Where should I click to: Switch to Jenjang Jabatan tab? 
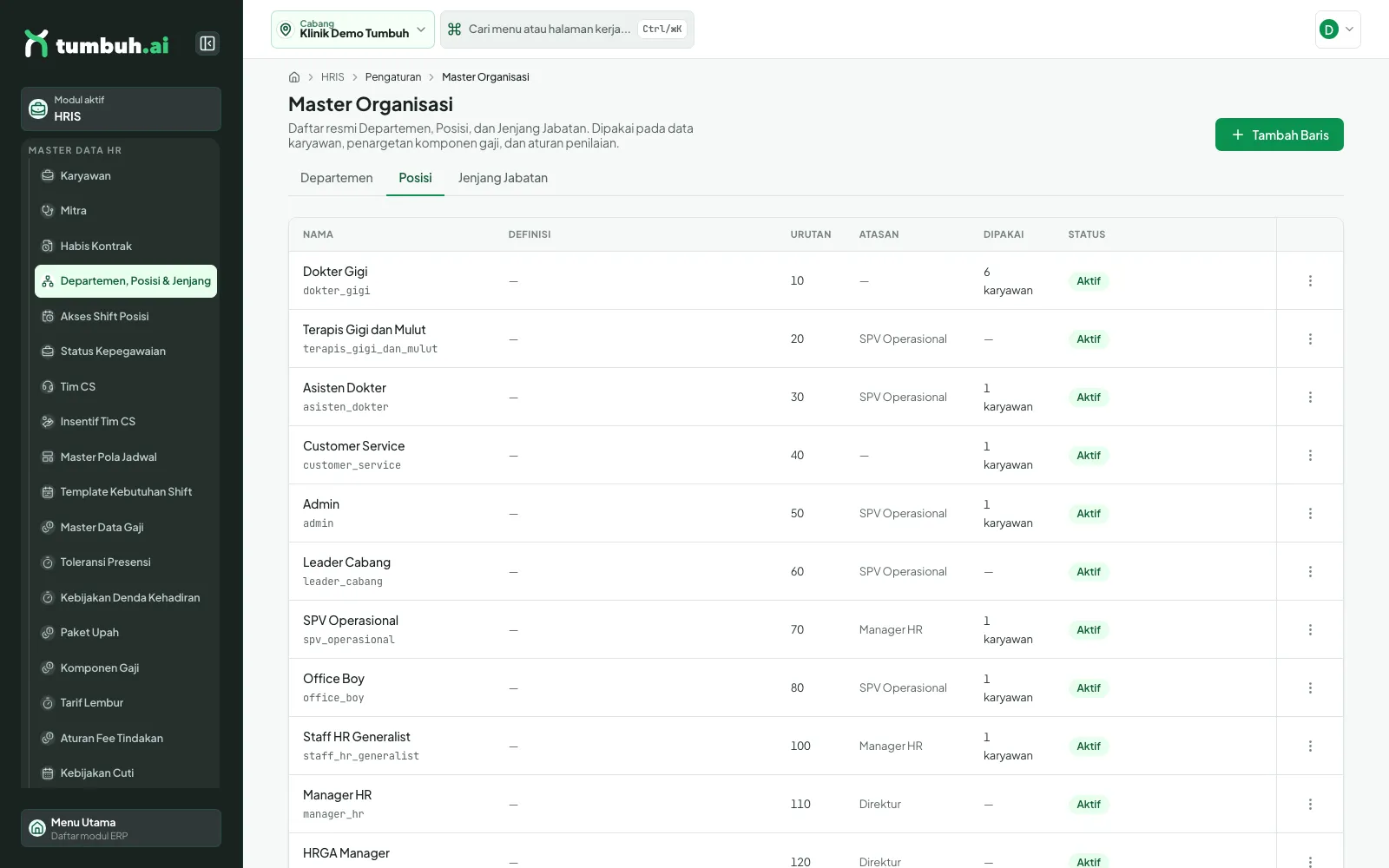point(503,178)
